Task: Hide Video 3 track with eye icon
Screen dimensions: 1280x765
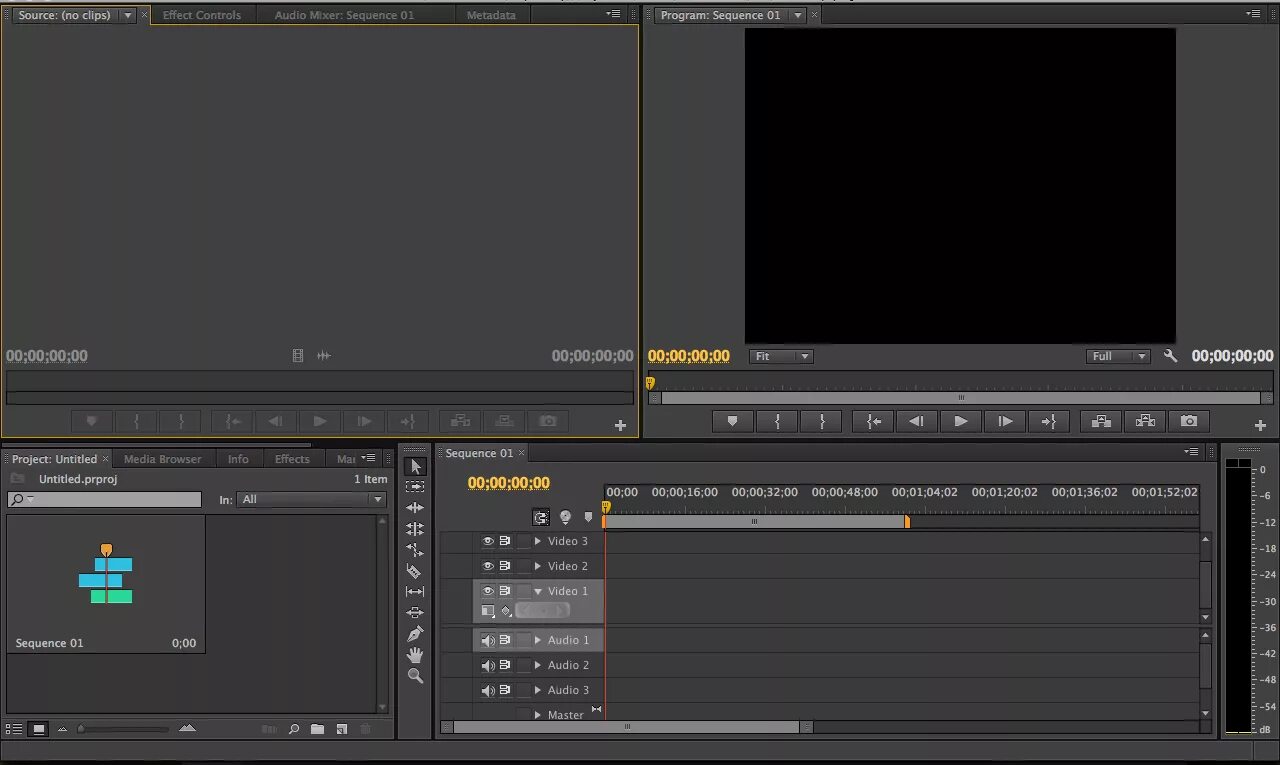Action: click(488, 541)
